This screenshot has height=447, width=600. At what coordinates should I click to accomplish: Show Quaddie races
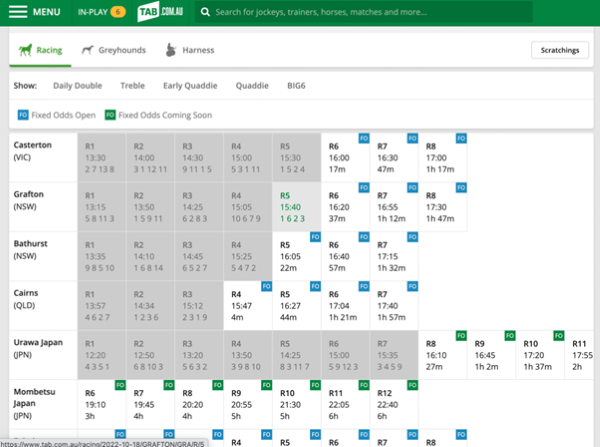pos(252,86)
